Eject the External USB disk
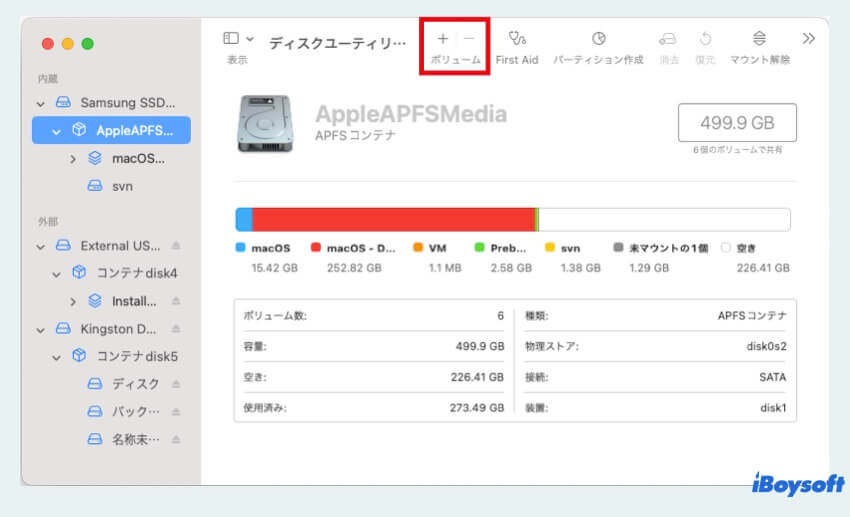The height and width of the screenshot is (517, 850). 176,245
